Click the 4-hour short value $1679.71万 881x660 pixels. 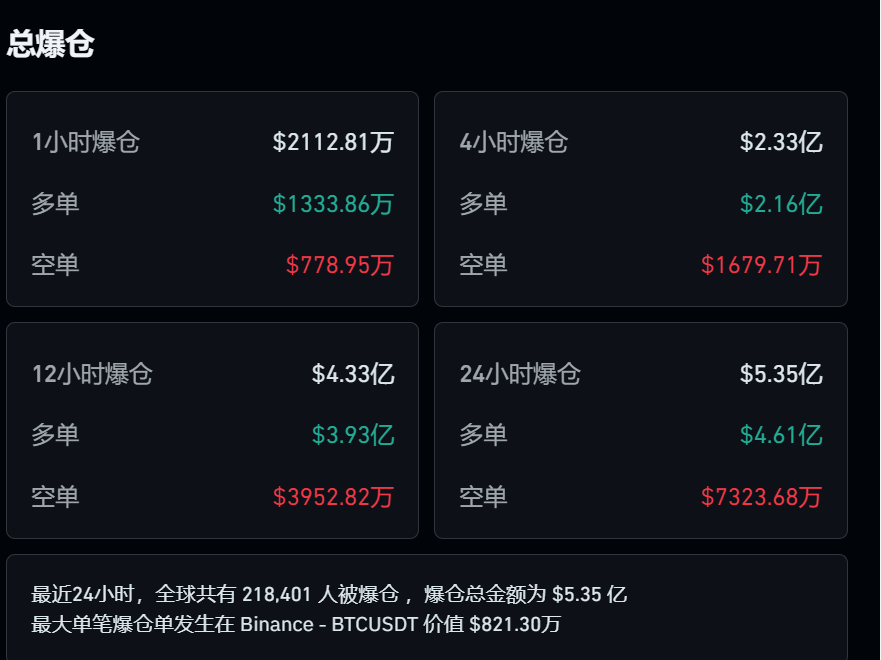(x=762, y=265)
